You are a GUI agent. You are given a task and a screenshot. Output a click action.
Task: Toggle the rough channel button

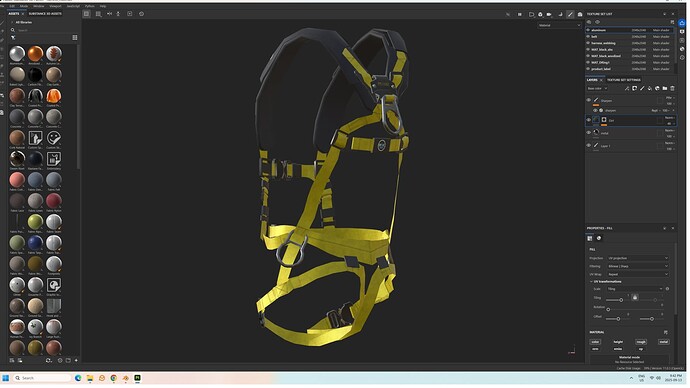click(641, 342)
